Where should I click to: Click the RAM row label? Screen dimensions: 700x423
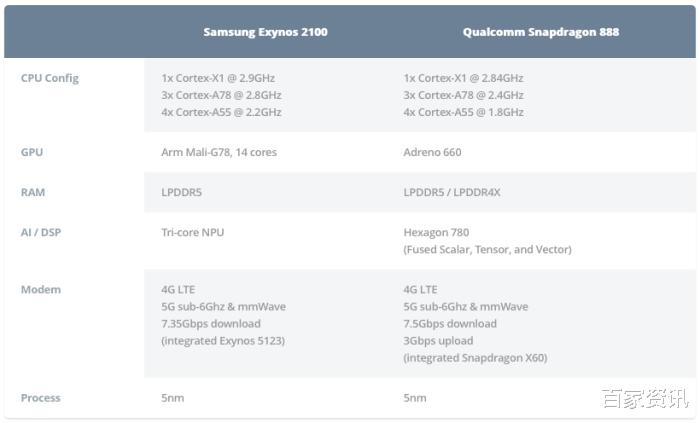(33, 192)
